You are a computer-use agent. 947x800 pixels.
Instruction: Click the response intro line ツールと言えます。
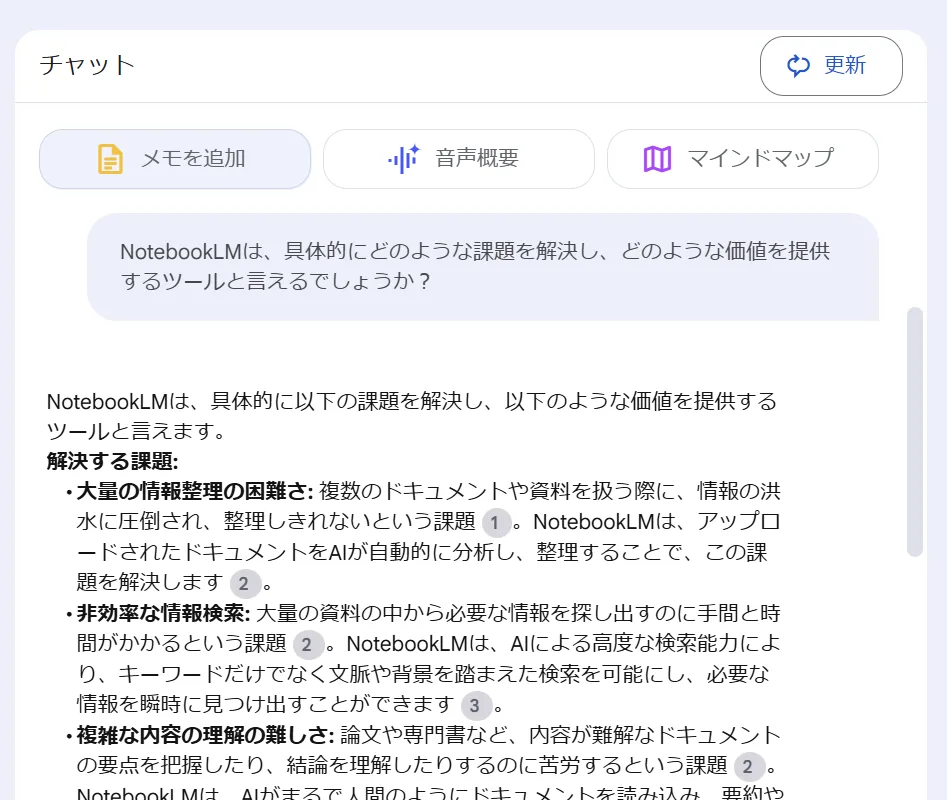click(136, 431)
